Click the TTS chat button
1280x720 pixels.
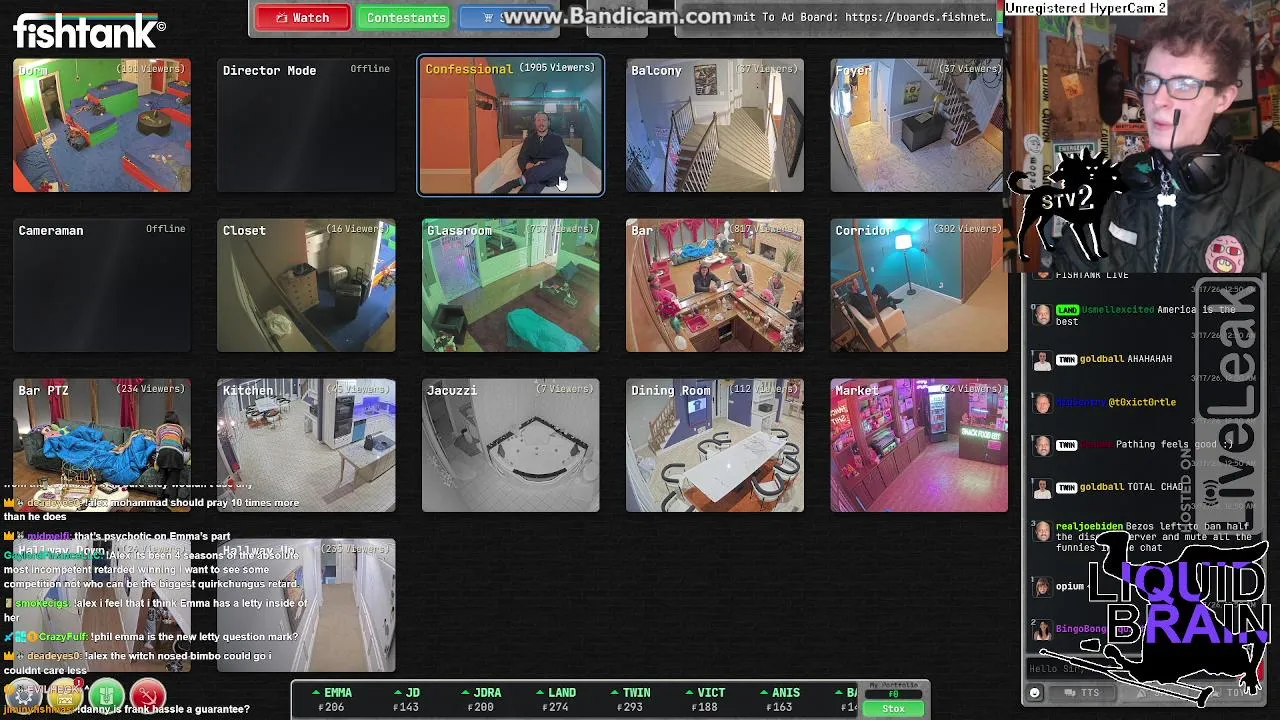tap(1081, 692)
